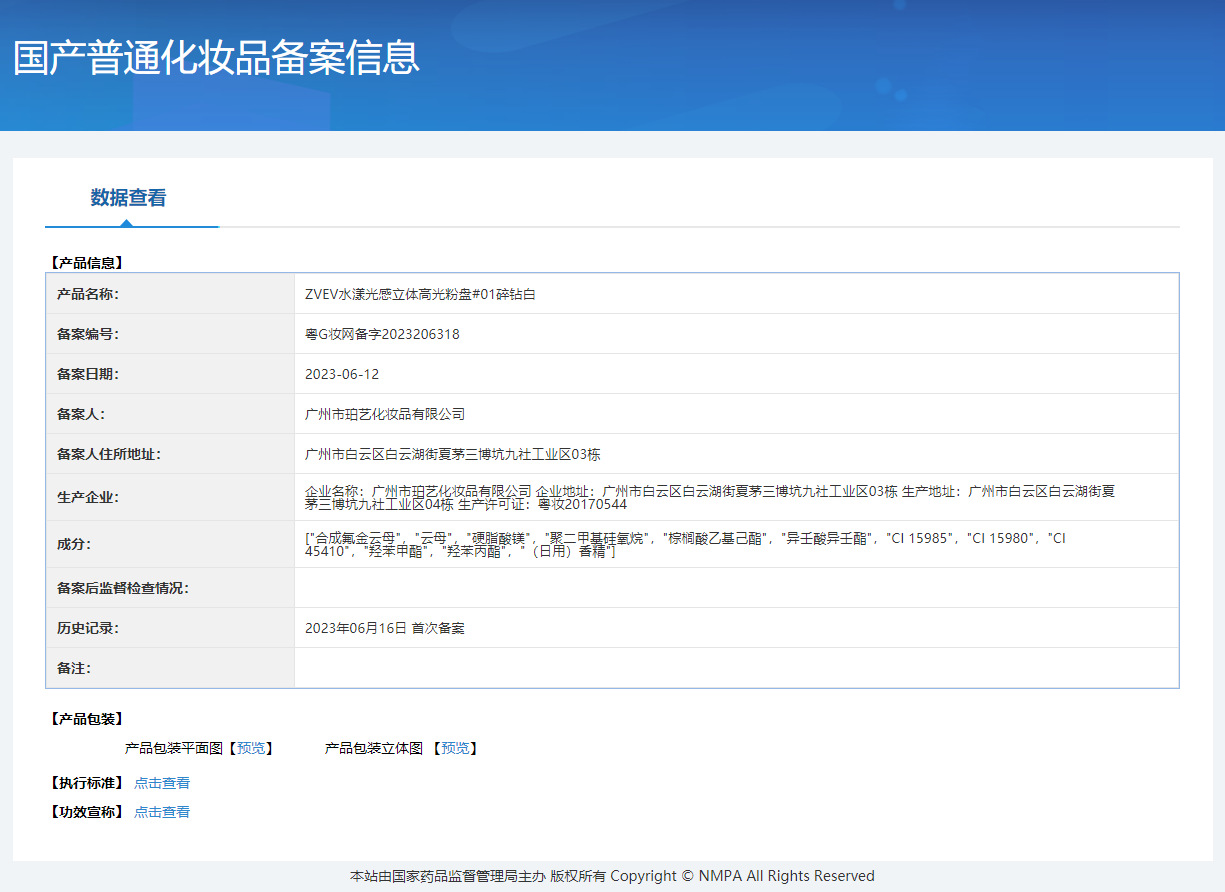1225x892 pixels.
Task: Select product name ZVEV水漾光感立体高光粉盘#01碎钻白
Action: (420, 294)
